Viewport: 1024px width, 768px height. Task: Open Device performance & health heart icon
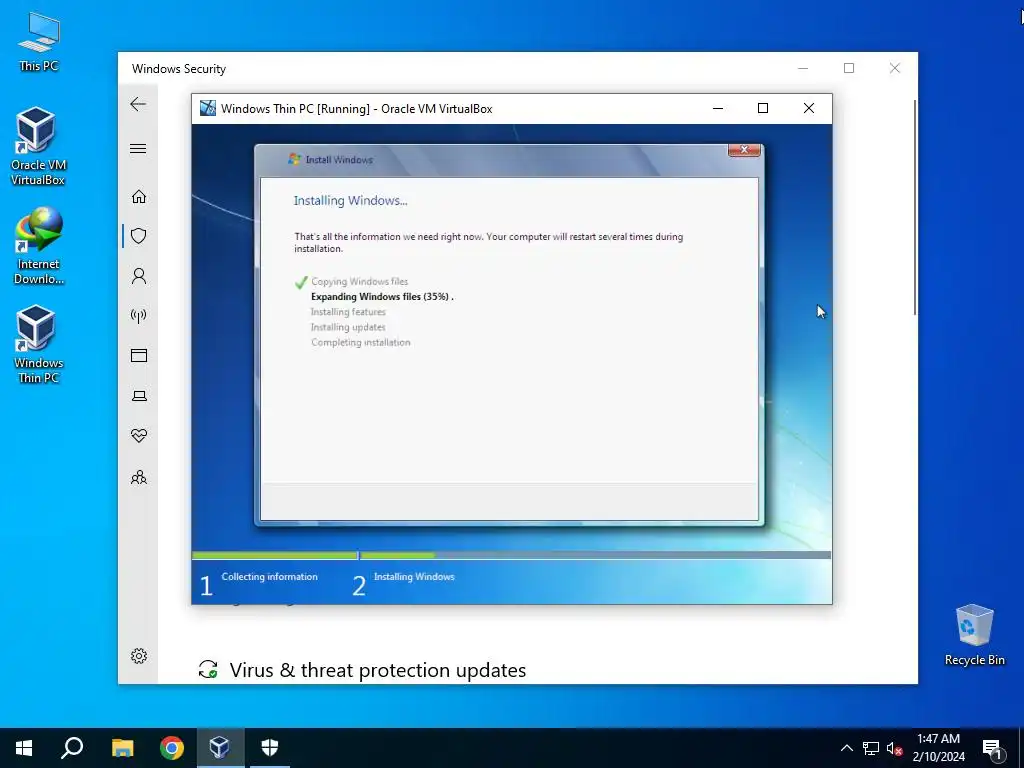138,436
